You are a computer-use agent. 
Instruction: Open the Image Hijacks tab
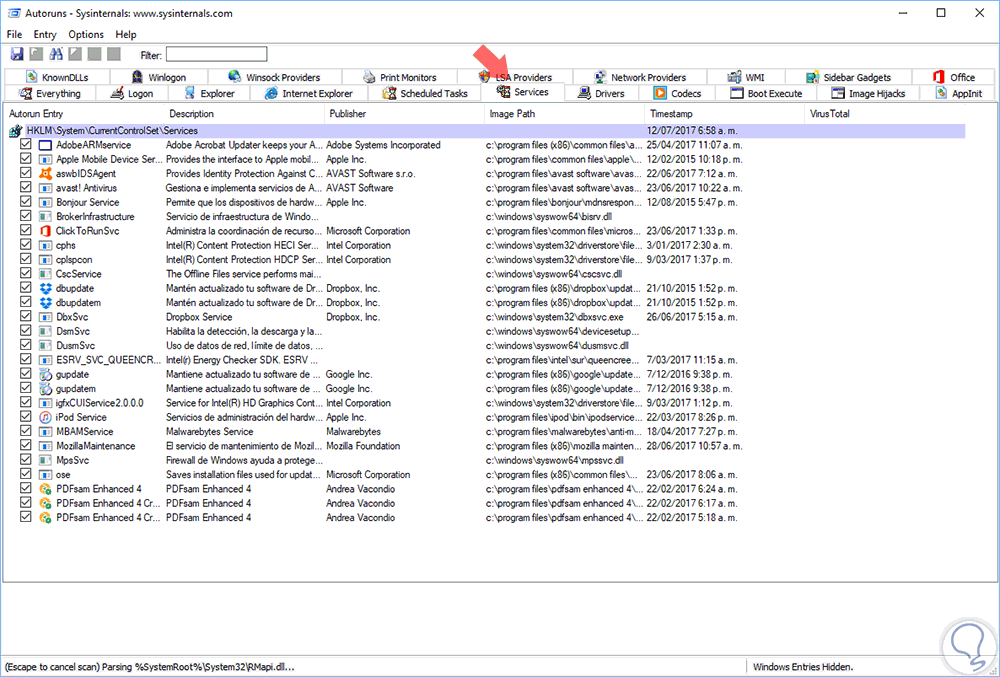click(868, 93)
